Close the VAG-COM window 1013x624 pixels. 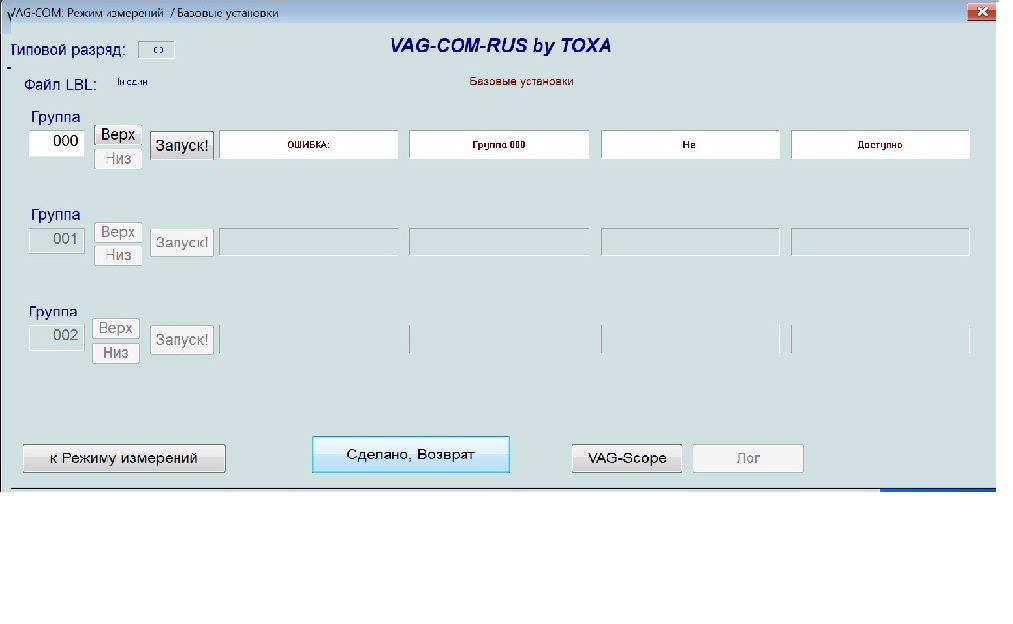[x=981, y=12]
